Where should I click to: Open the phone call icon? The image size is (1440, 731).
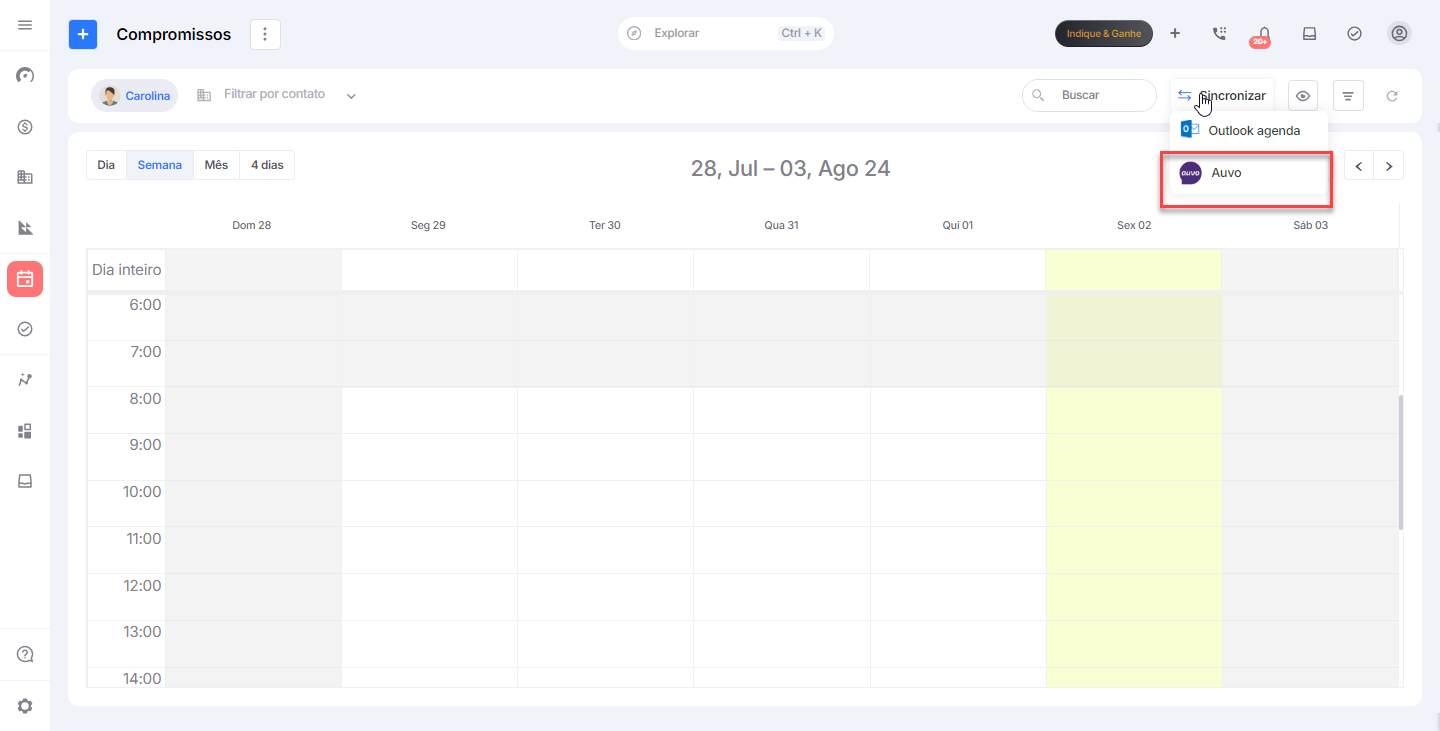tap(1219, 34)
